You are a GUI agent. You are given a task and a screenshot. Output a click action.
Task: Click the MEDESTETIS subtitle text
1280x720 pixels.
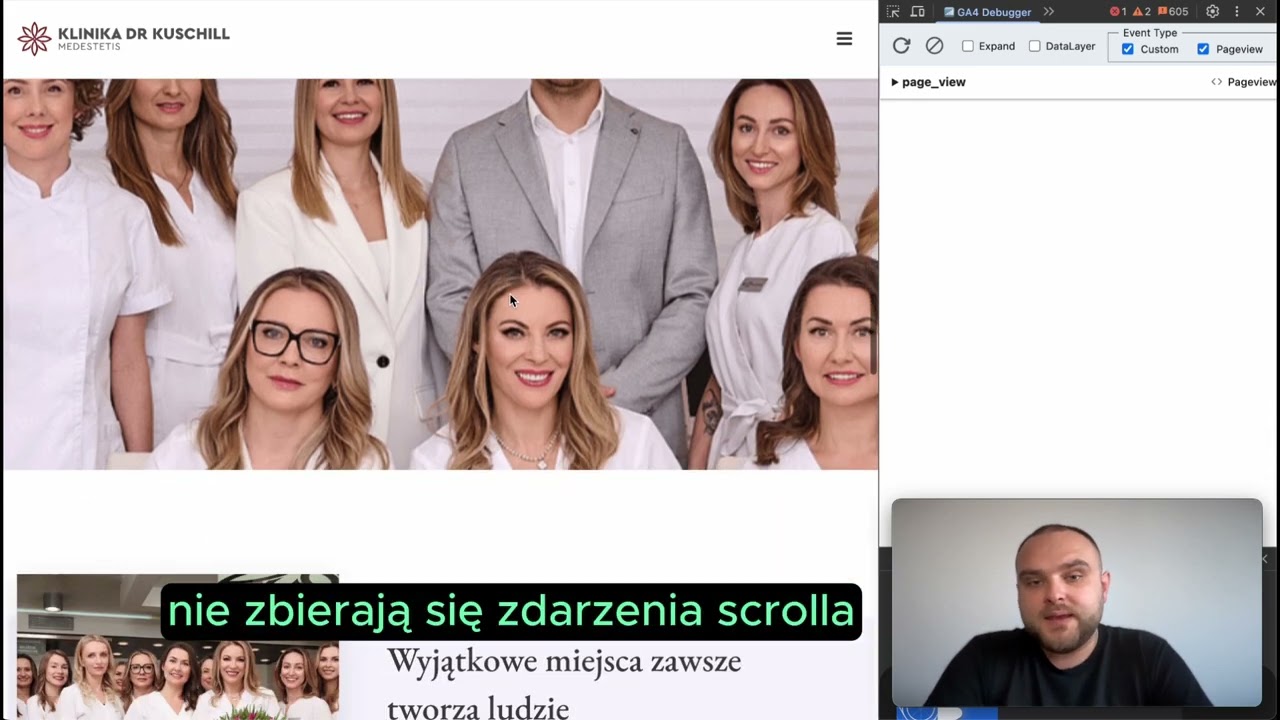pos(89,47)
